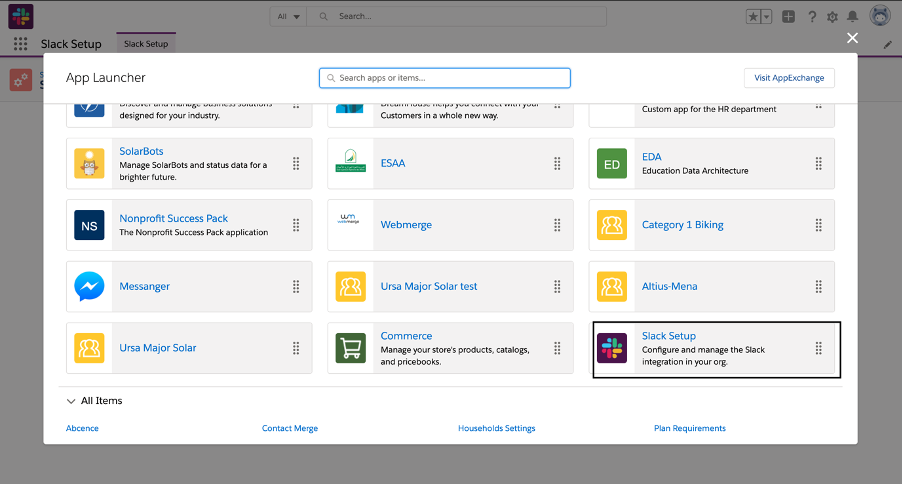Open the Favorites star icon

coord(752,17)
